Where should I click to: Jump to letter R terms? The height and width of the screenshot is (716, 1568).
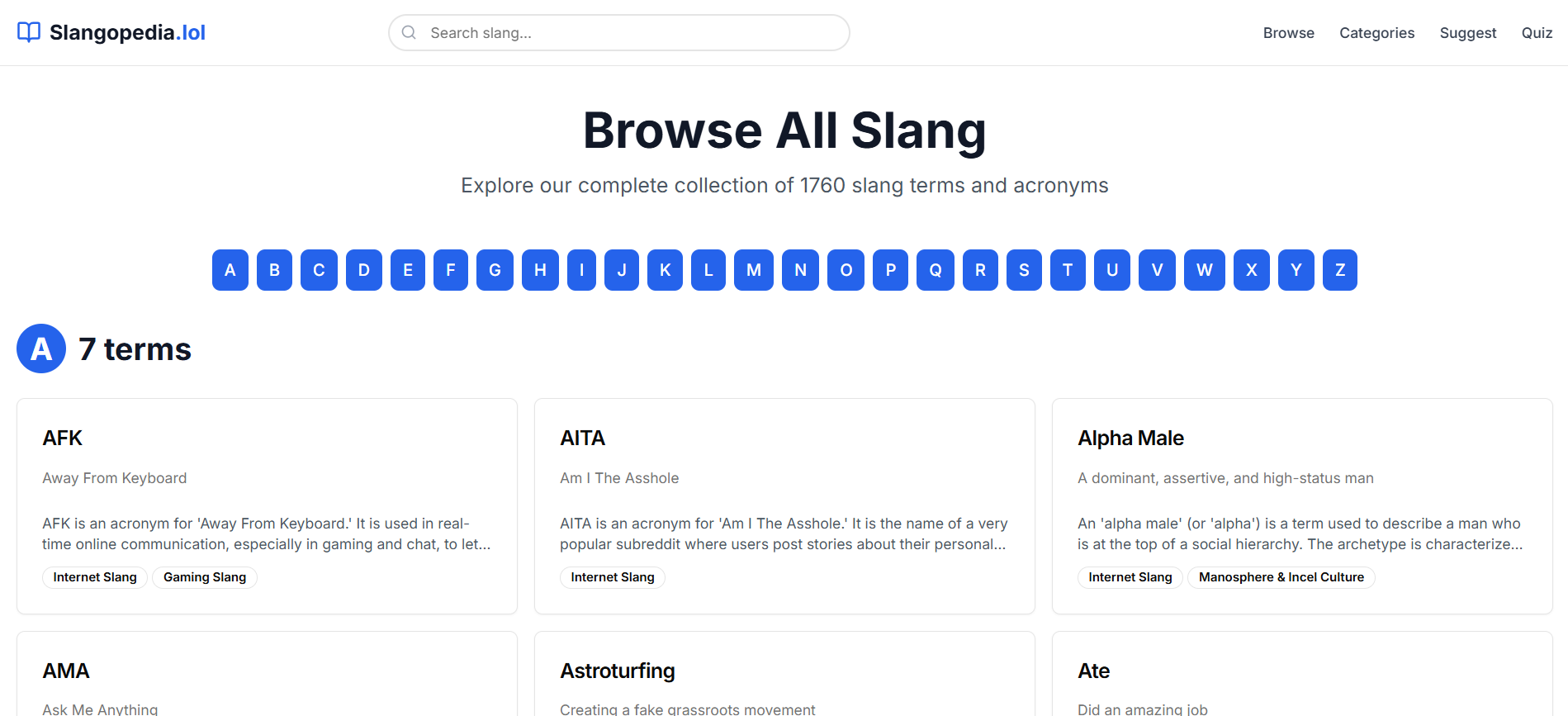pos(980,270)
